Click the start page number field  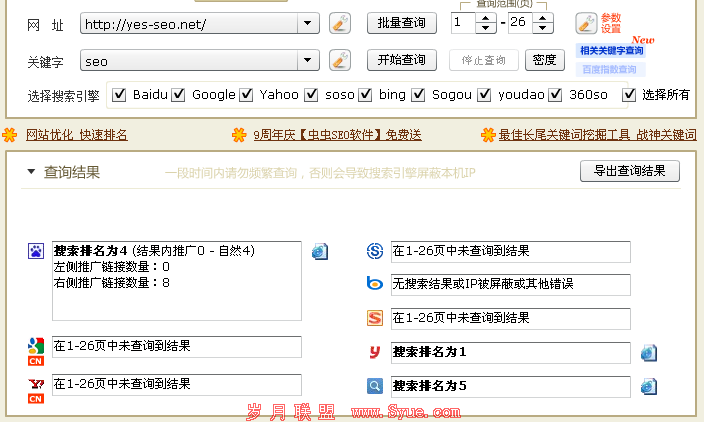click(x=463, y=23)
